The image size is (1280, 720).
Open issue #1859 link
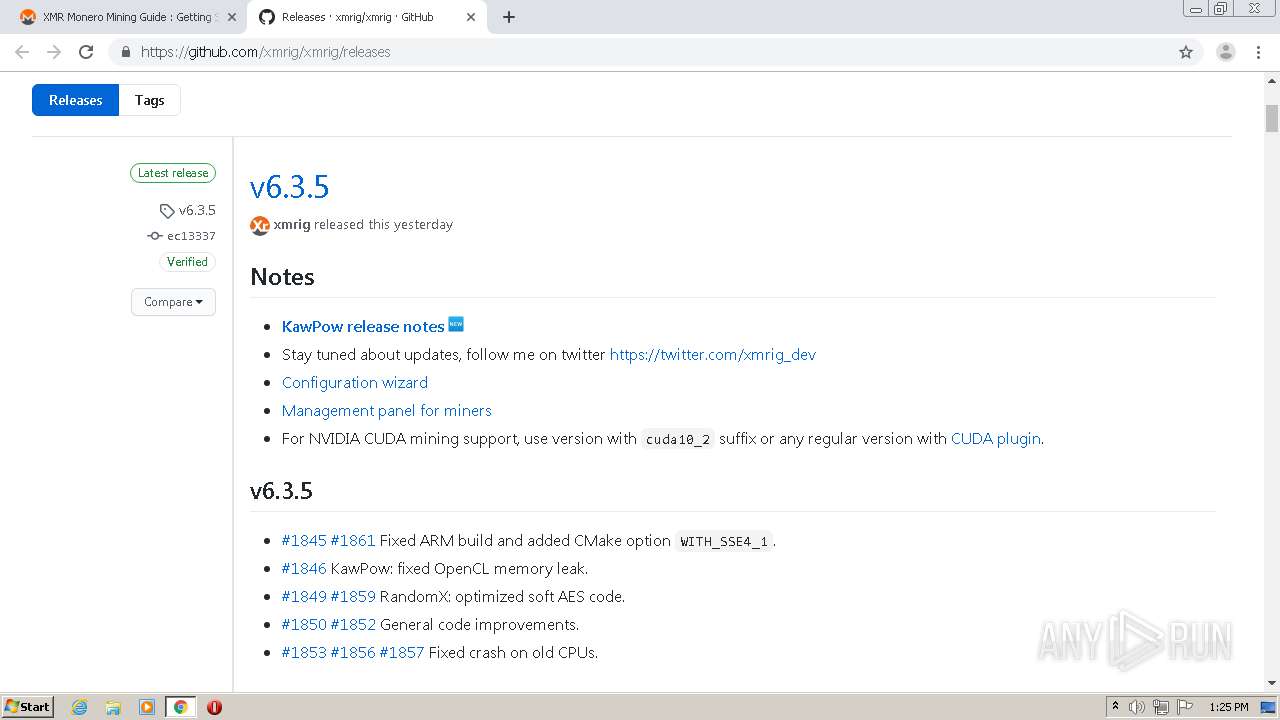[x=353, y=596]
